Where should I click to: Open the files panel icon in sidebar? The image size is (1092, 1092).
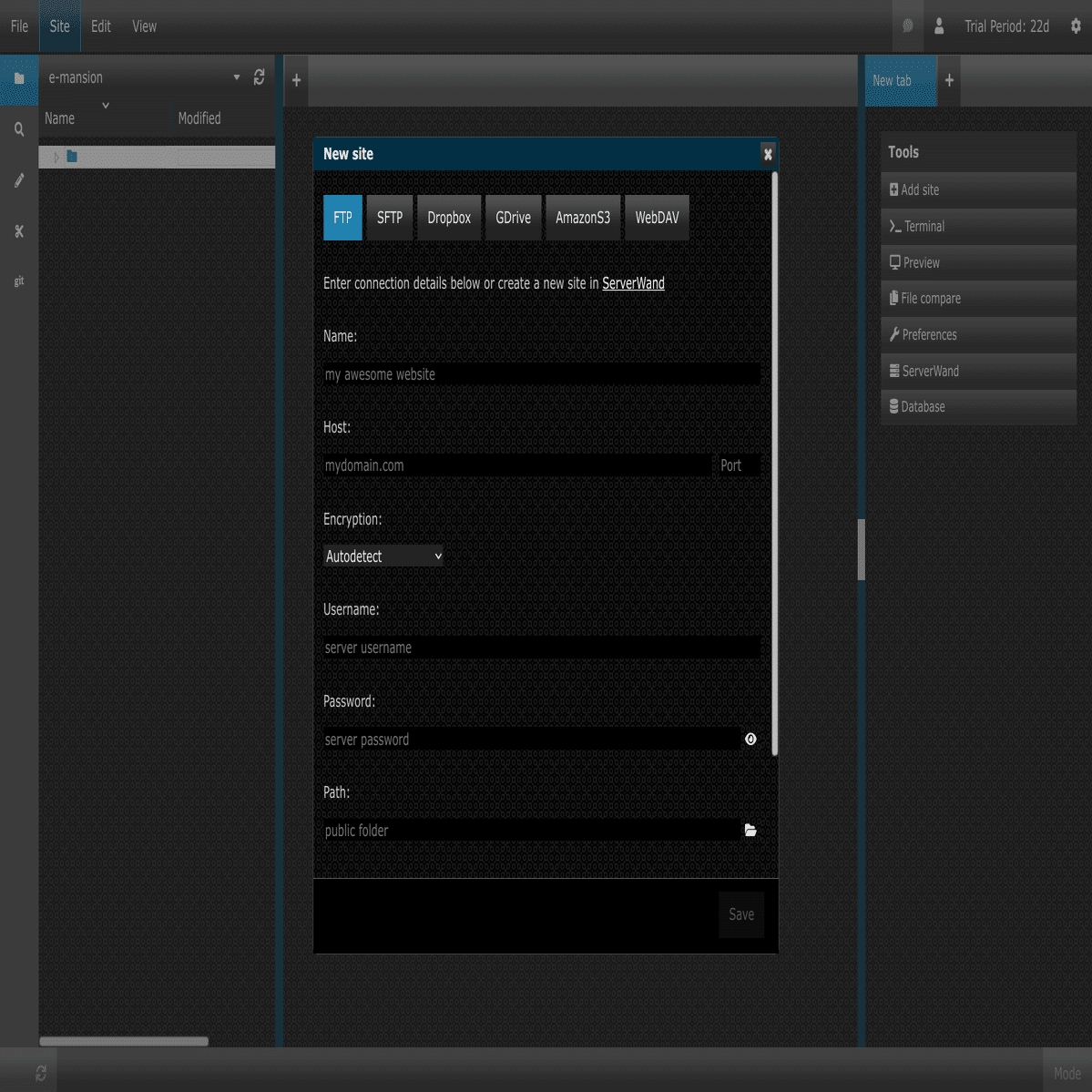19,78
